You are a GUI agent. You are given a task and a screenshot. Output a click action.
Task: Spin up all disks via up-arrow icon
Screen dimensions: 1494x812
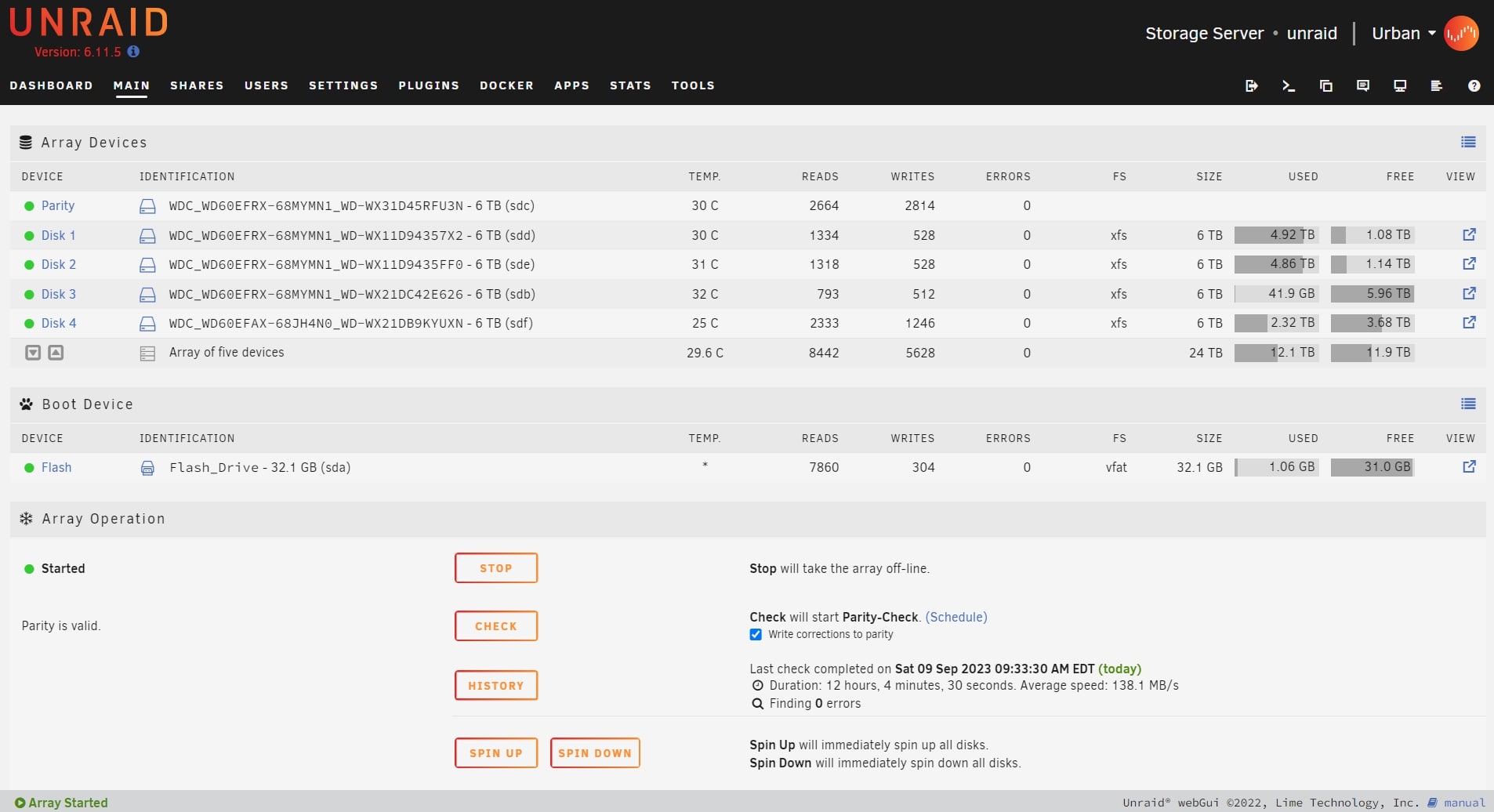tap(55, 353)
